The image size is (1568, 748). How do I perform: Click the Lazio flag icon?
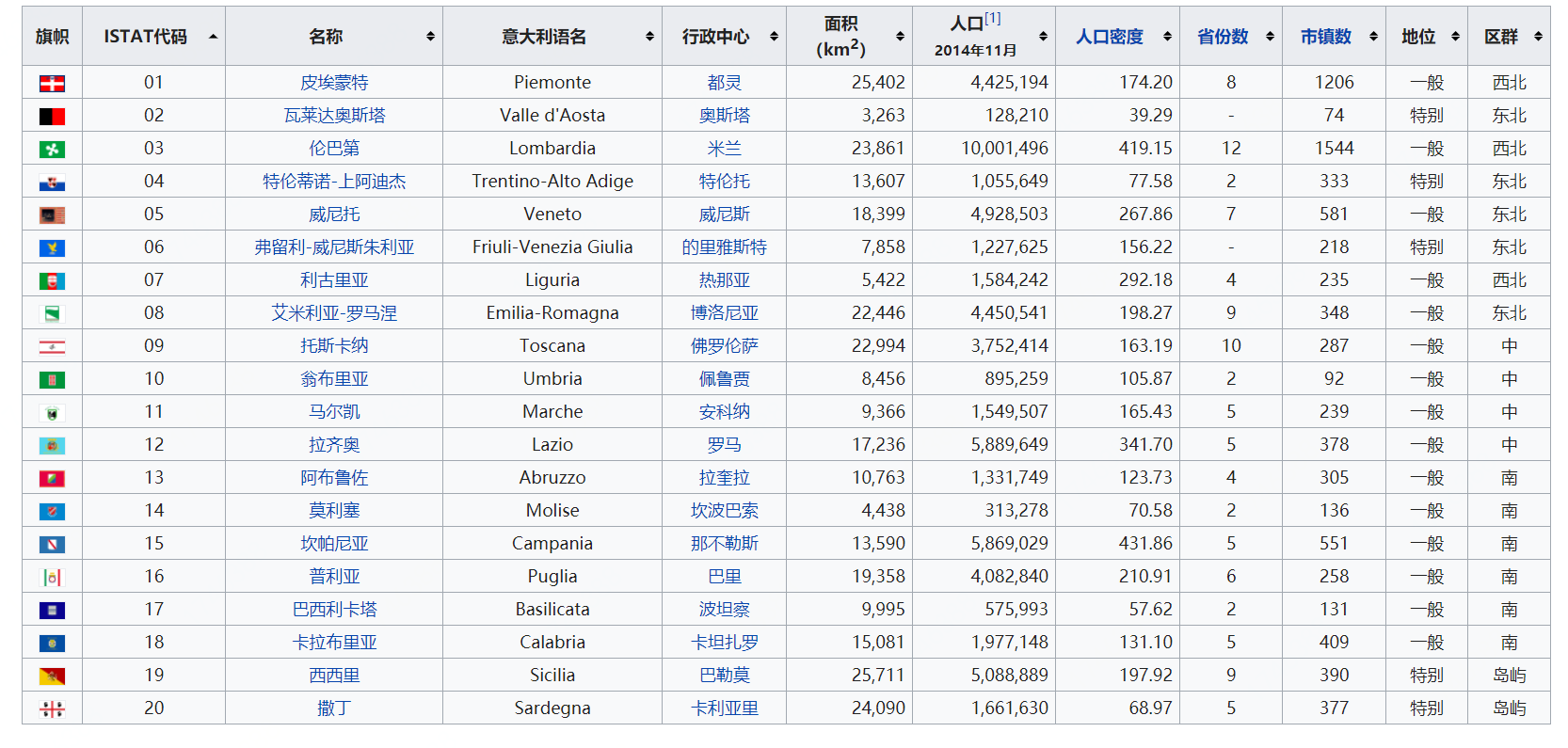tap(52, 446)
